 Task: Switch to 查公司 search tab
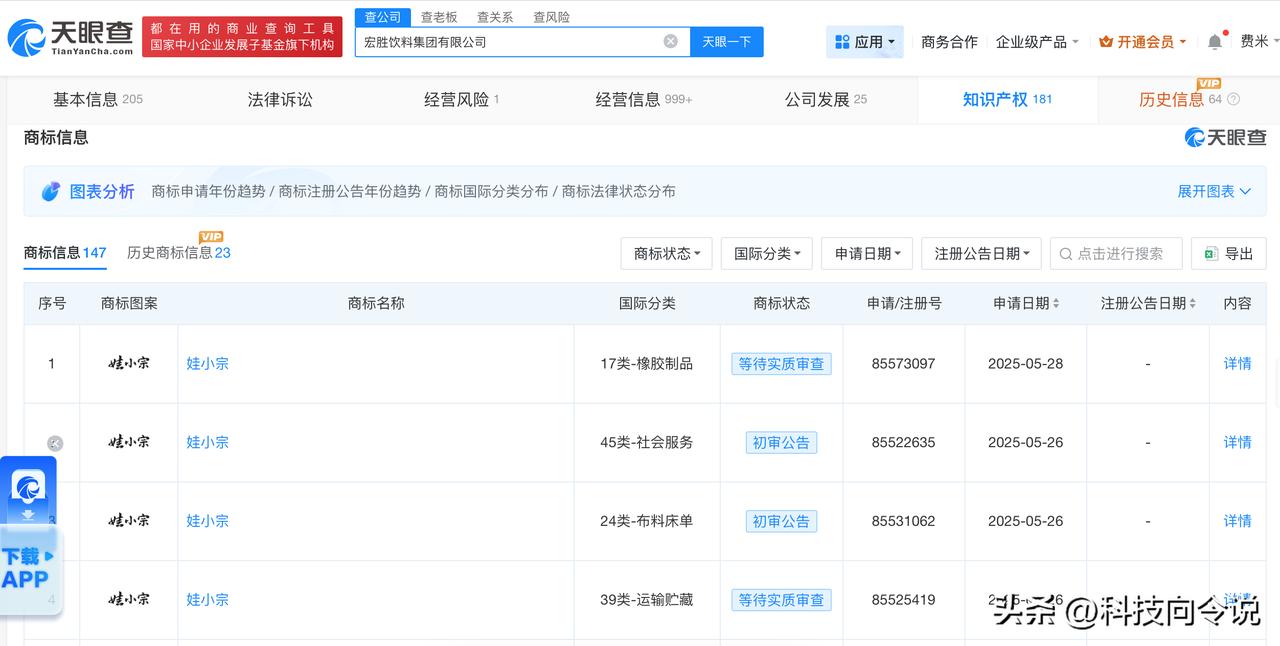[383, 17]
